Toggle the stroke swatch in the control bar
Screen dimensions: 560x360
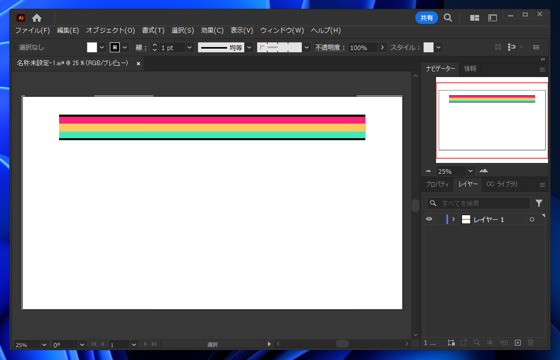click(x=115, y=47)
